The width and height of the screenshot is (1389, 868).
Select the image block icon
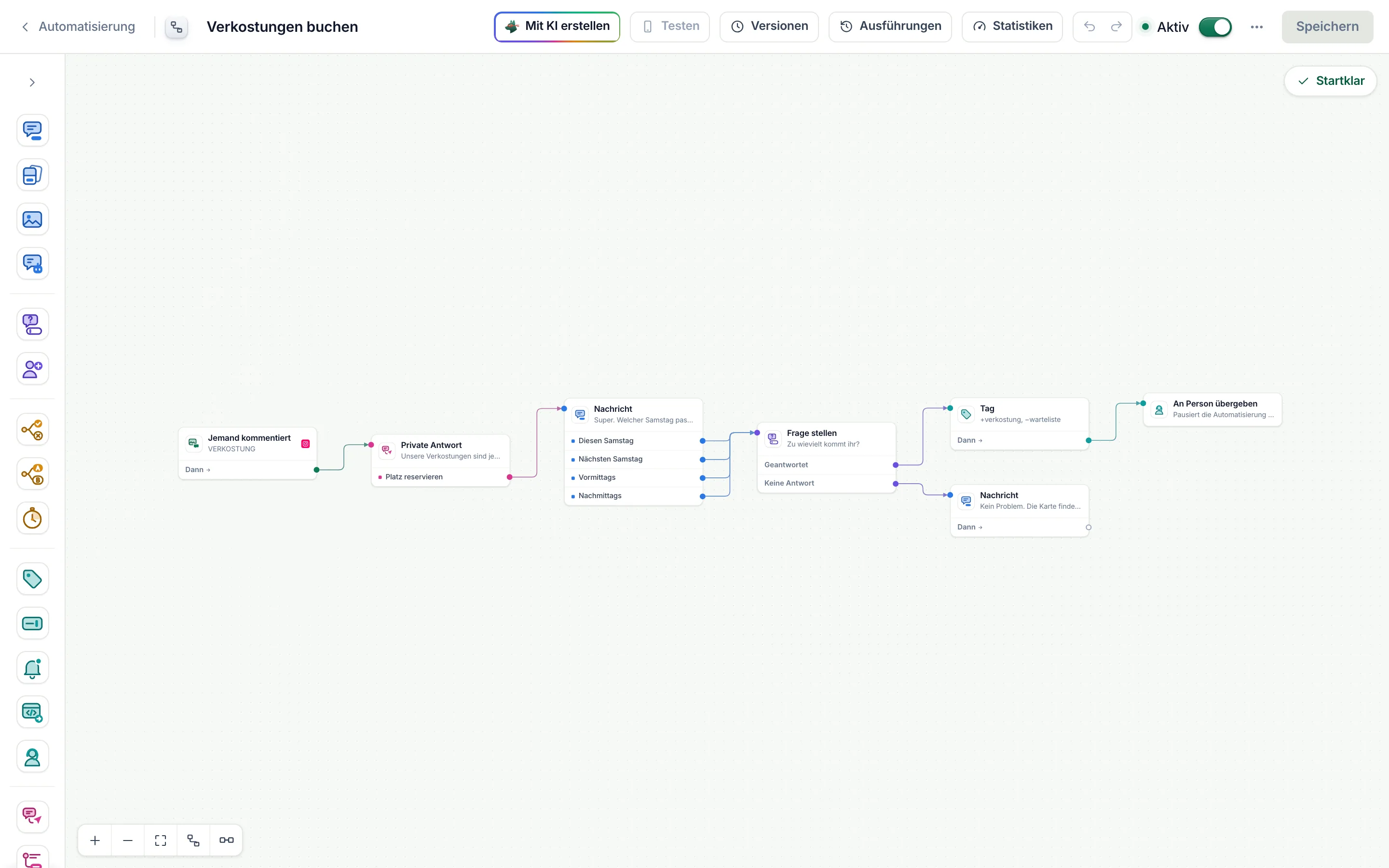32,219
